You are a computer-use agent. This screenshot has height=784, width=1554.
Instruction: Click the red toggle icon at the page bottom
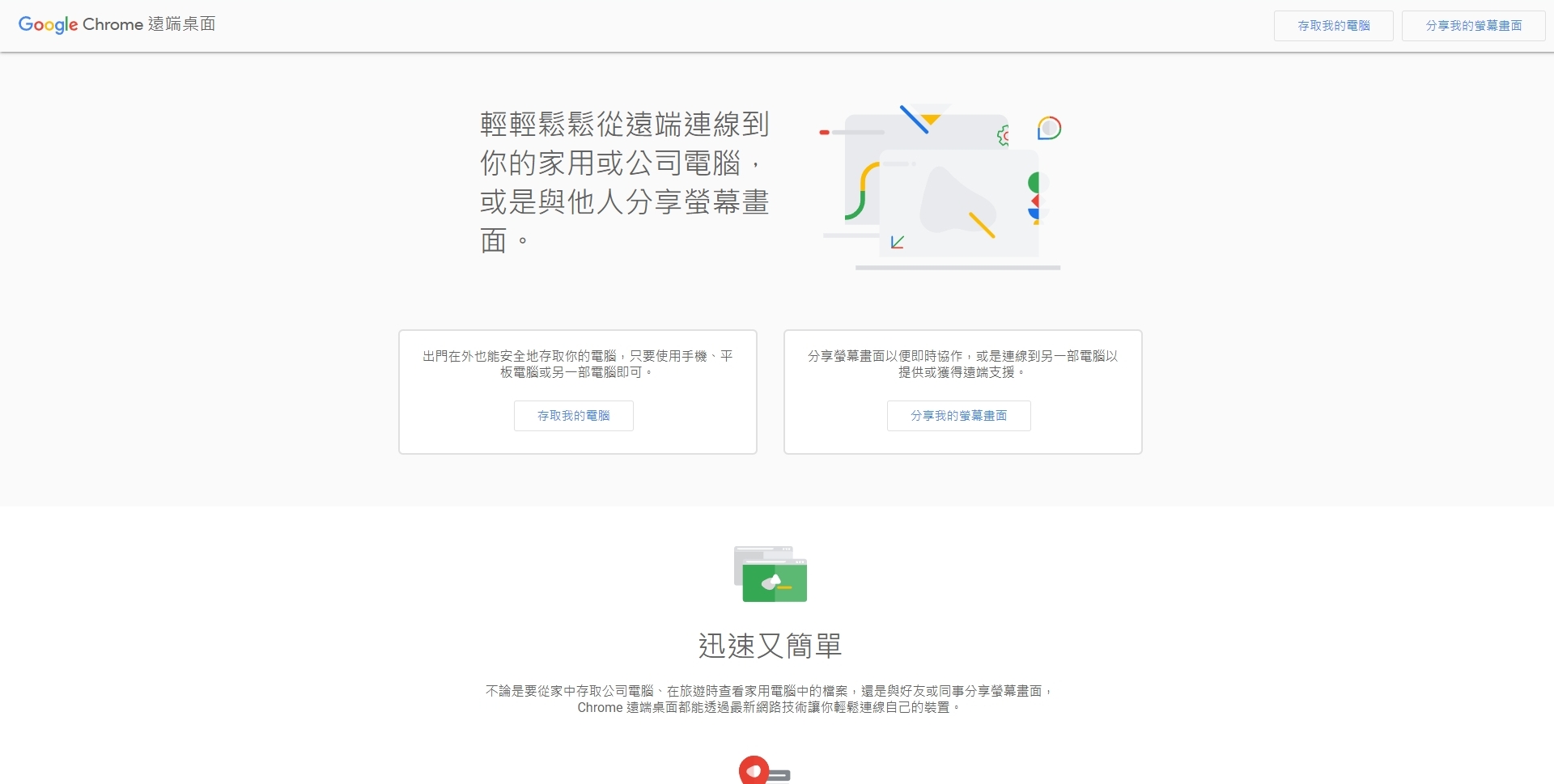tap(764, 771)
